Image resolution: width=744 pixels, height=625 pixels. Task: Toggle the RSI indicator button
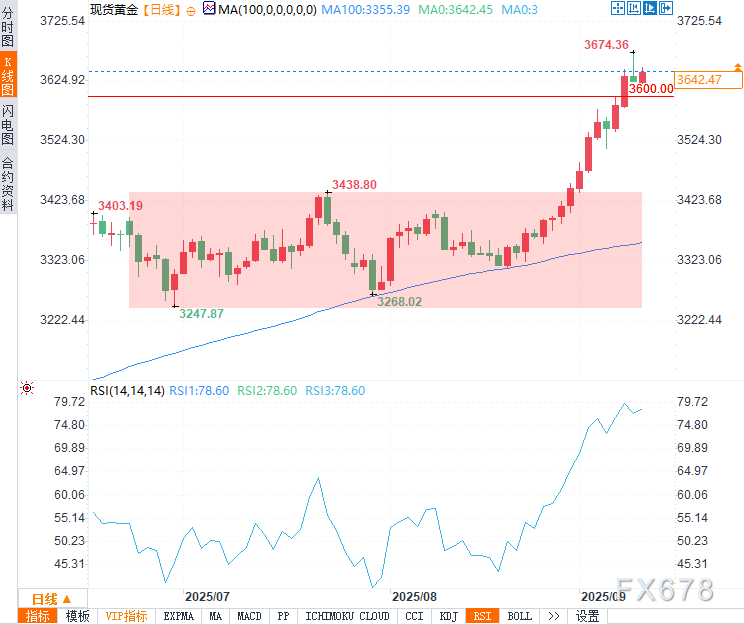483,616
